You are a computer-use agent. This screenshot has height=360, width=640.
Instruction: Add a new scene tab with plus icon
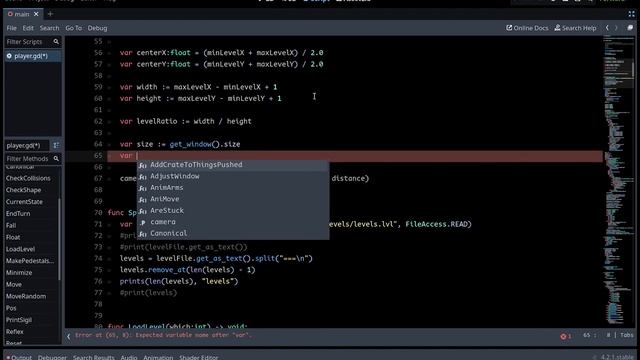50,14
